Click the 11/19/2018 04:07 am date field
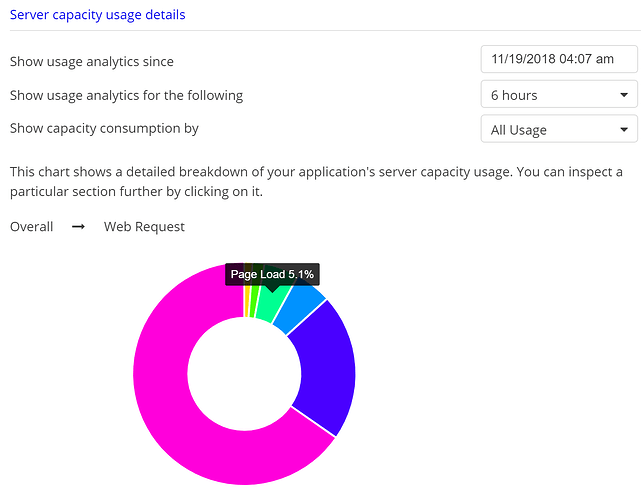The height and width of the screenshot is (500, 641). pos(559,59)
